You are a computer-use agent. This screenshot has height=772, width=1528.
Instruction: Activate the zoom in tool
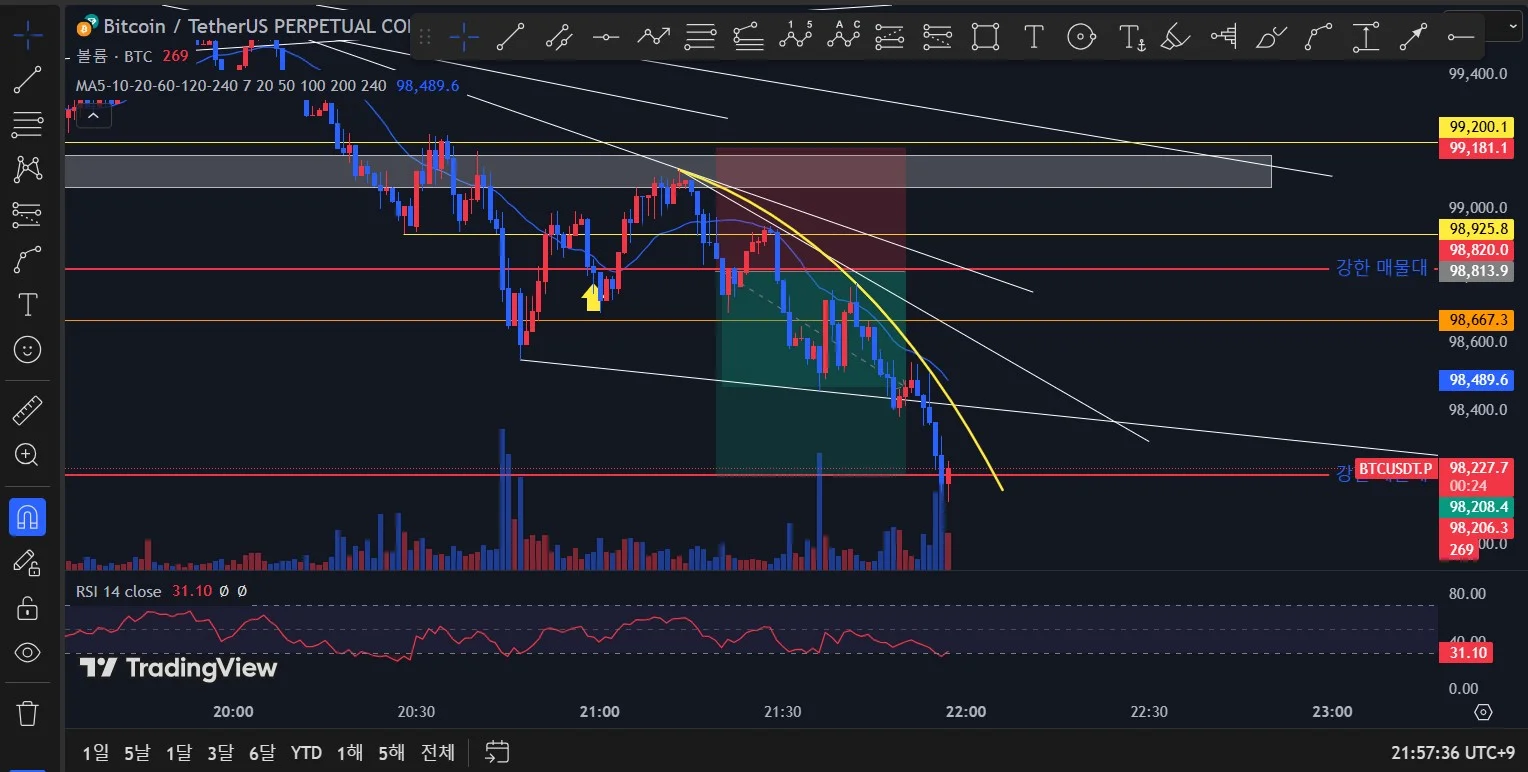coord(28,455)
